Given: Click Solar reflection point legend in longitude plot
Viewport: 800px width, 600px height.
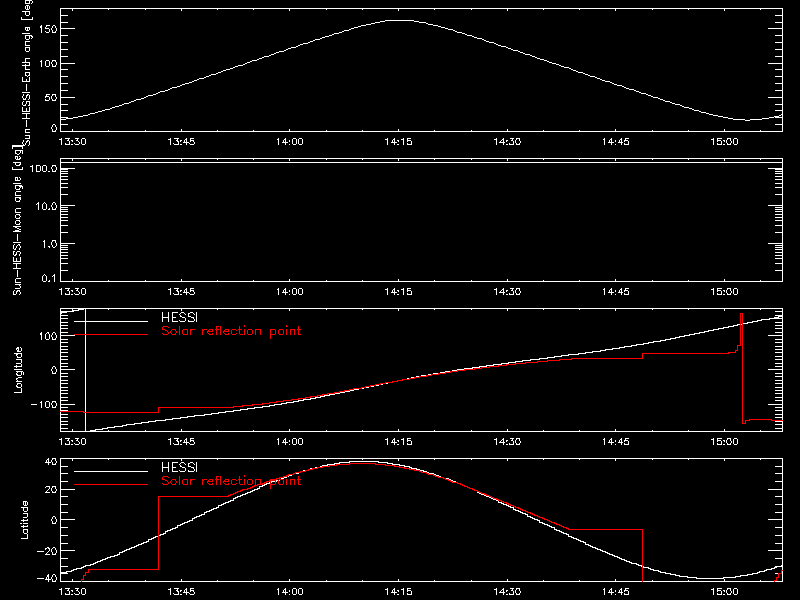Looking at the screenshot, I should tap(231, 331).
